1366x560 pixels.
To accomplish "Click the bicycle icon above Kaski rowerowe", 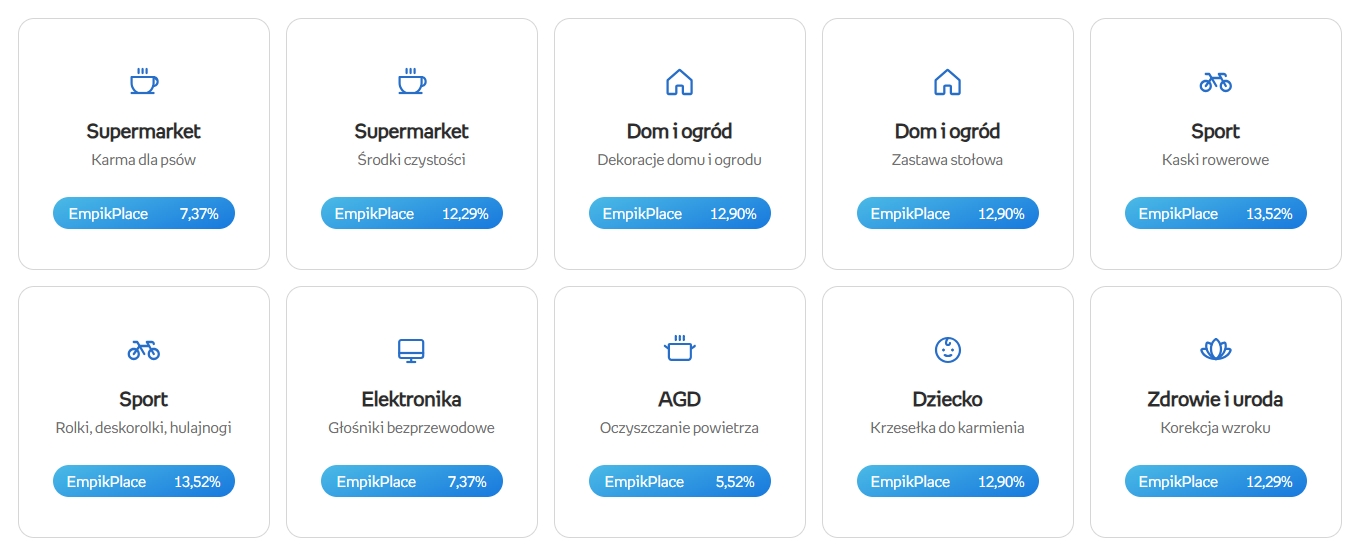I will (x=1216, y=82).
